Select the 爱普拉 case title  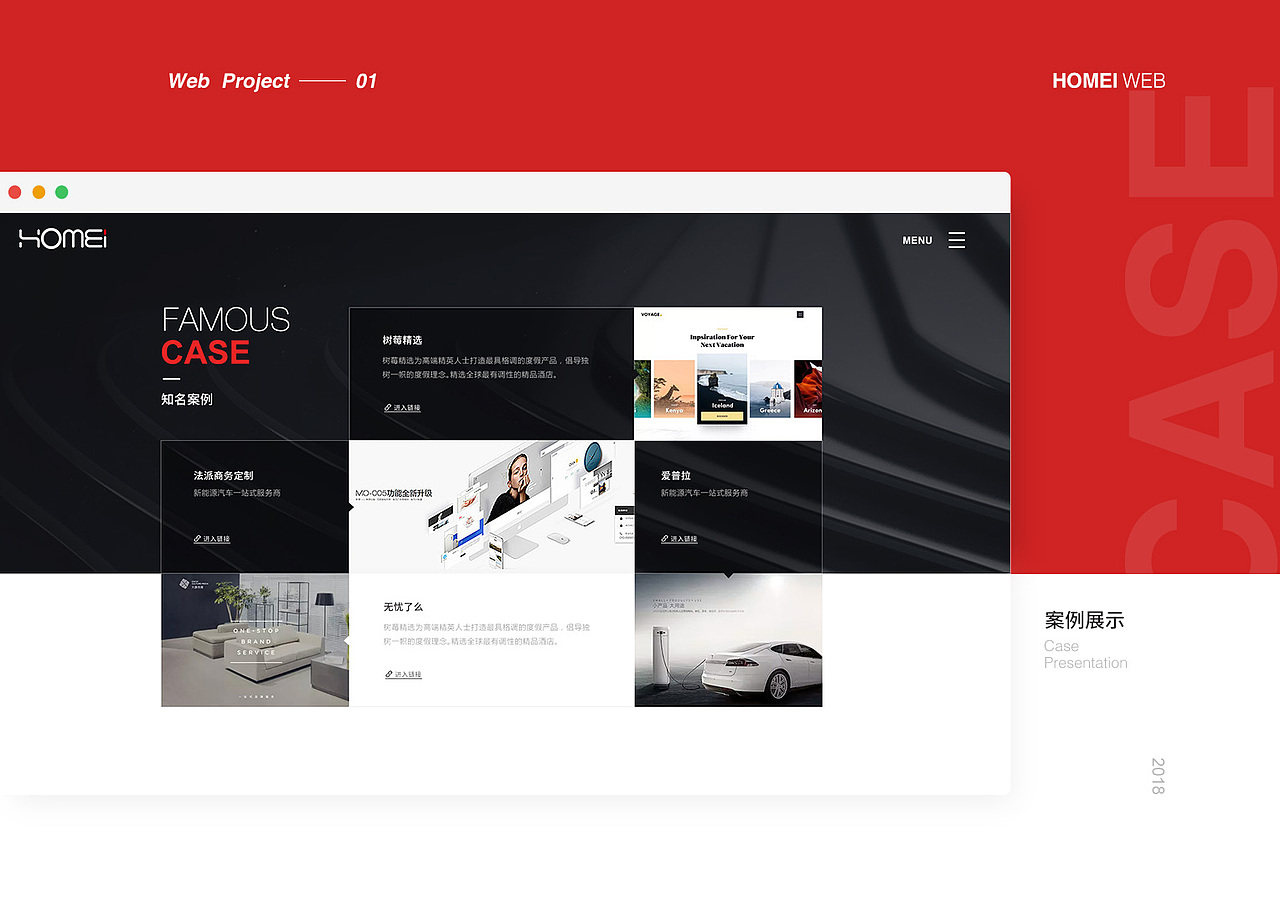click(676, 476)
